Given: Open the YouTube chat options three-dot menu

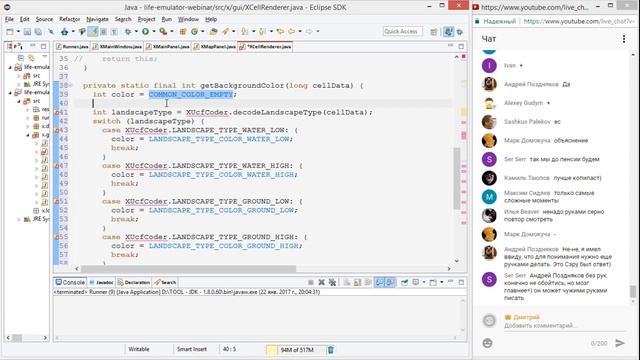Looking at the screenshot, I should pyautogui.click(x=623, y=39).
